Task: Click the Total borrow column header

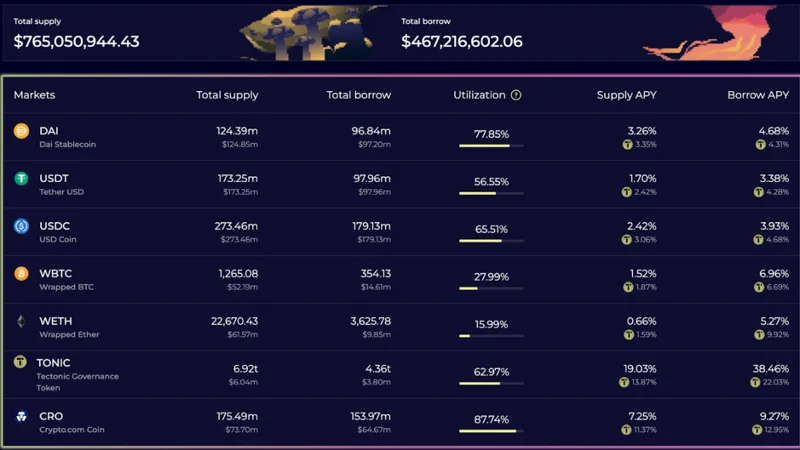Action: click(359, 95)
